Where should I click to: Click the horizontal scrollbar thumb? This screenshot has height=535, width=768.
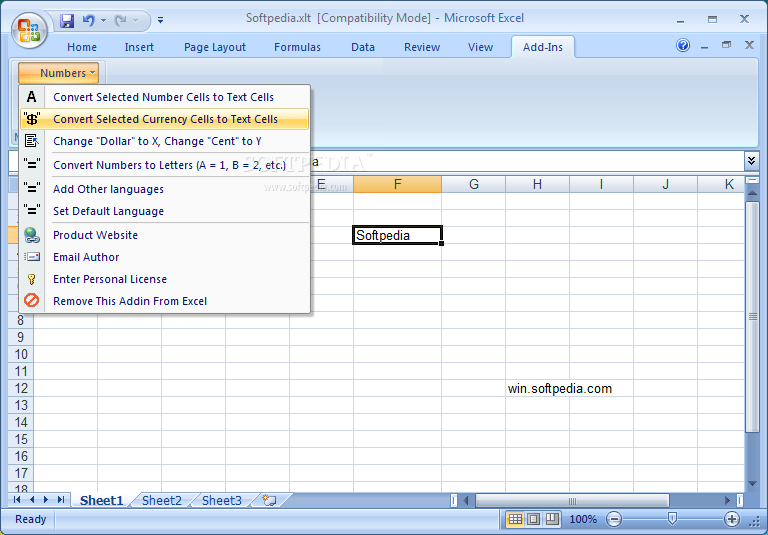[572, 500]
